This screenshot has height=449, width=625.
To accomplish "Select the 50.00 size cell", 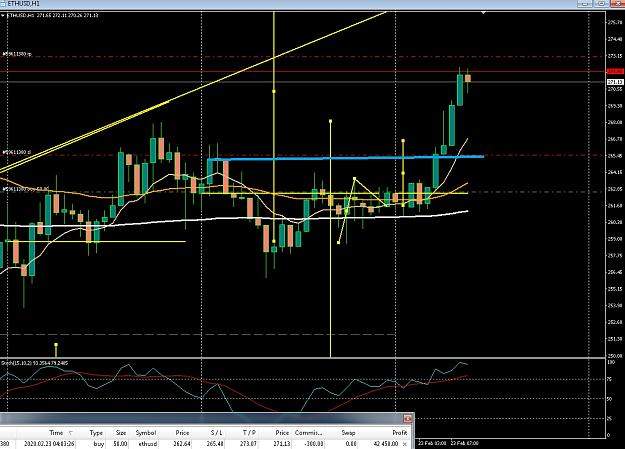I will click(121, 444).
